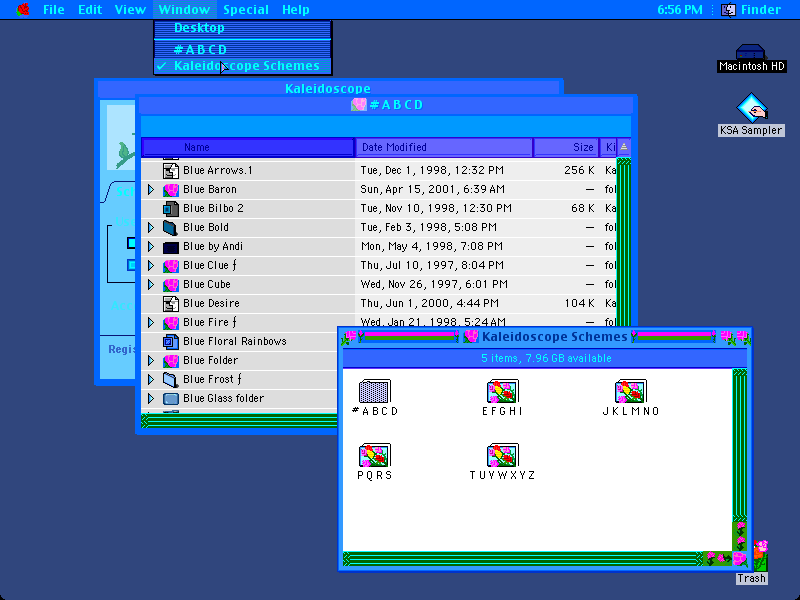
Task: Expand the Blue Clue ƒ folder
Action: click(x=151, y=265)
